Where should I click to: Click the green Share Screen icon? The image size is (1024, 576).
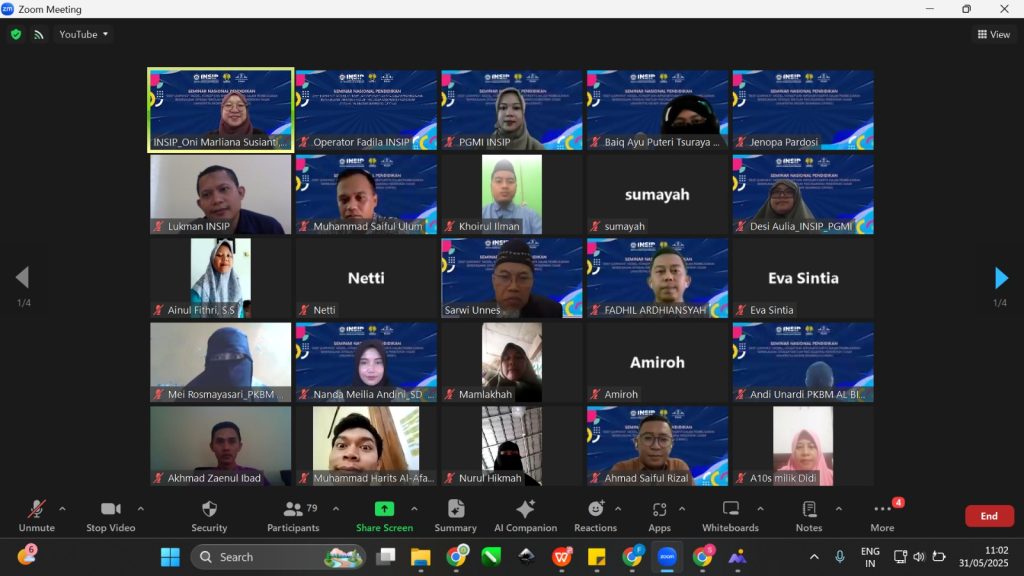pyautogui.click(x=384, y=509)
